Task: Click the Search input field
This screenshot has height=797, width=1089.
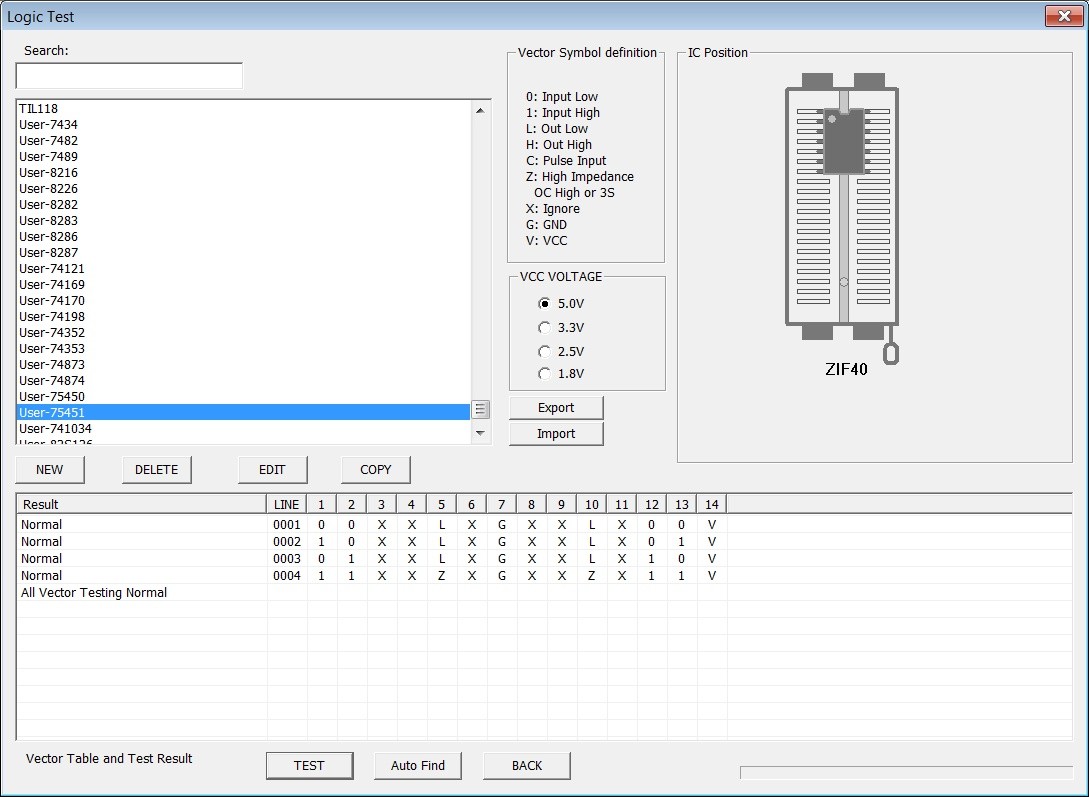Action: pos(129,76)
